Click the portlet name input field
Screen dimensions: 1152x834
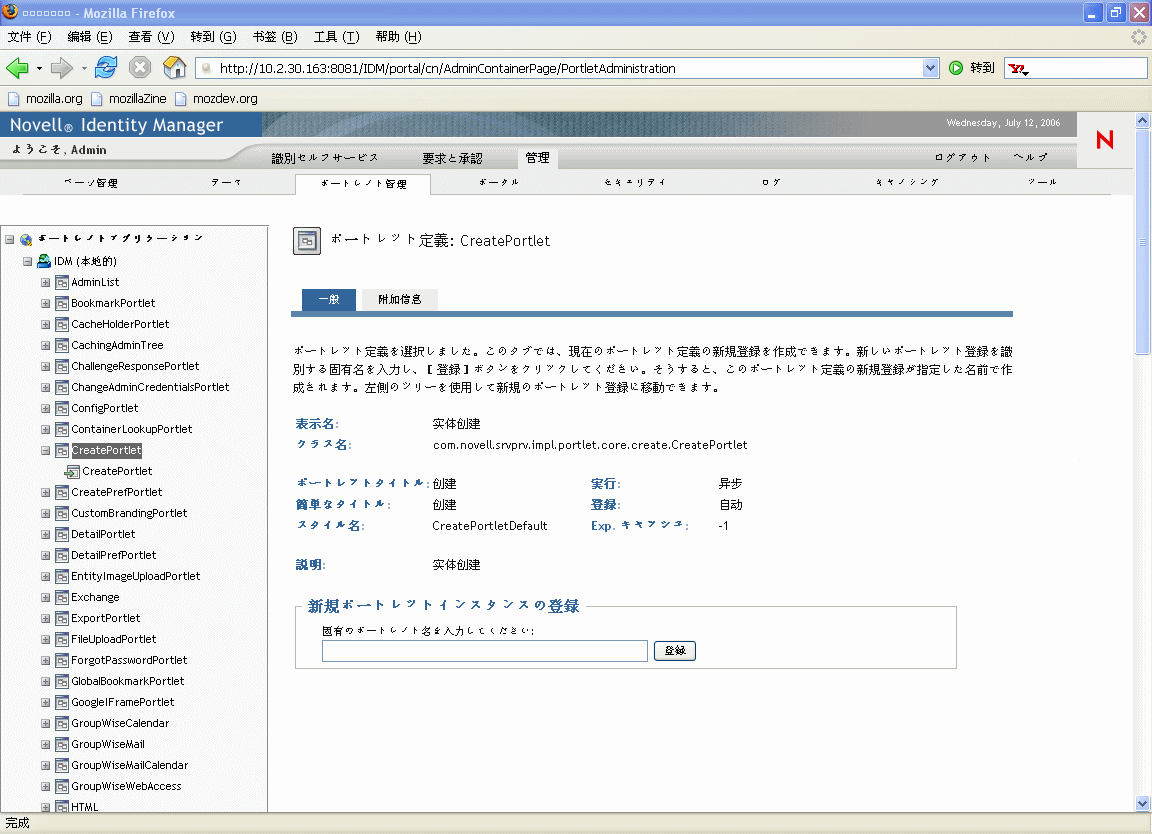[x=483, y=650]
